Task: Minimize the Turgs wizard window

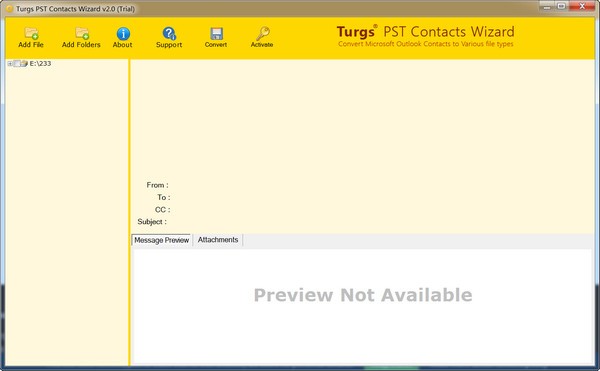Action: tap(547, 7)
